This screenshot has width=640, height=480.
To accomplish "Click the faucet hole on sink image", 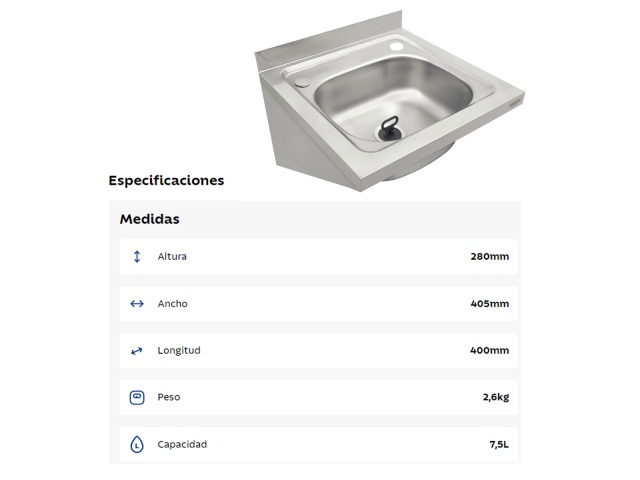I will tap(396, 46).
